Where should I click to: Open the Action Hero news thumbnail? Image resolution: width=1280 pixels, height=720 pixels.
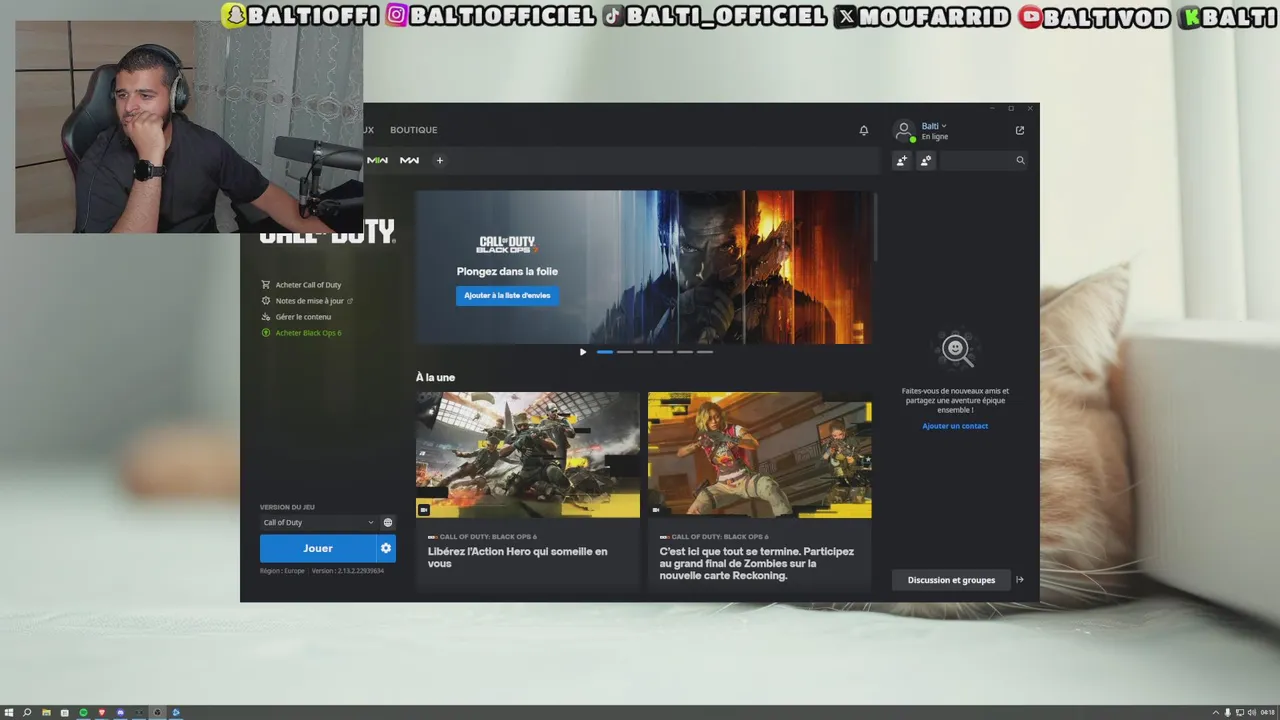click(527, 455)
